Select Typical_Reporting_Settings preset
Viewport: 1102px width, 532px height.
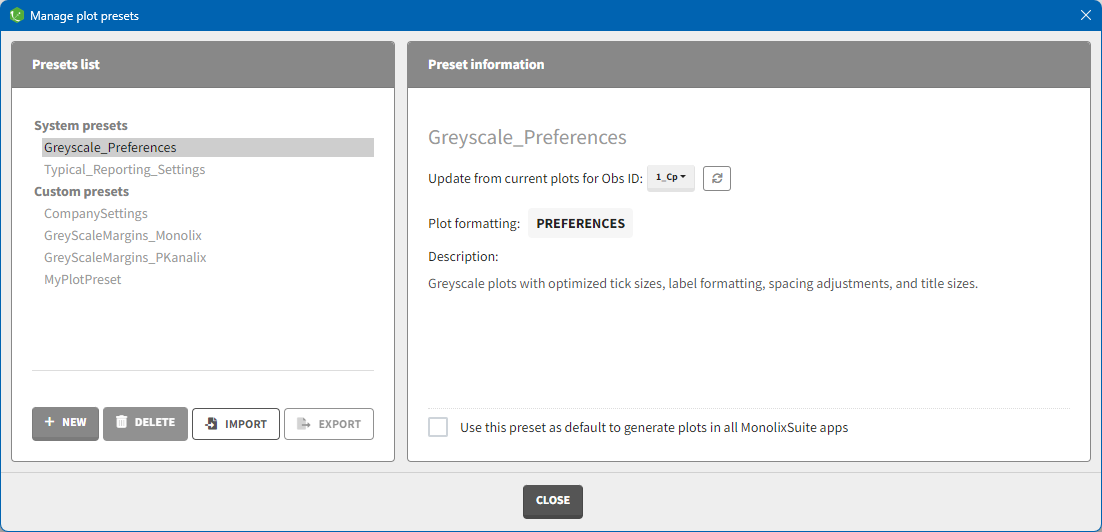pos(124,170)
